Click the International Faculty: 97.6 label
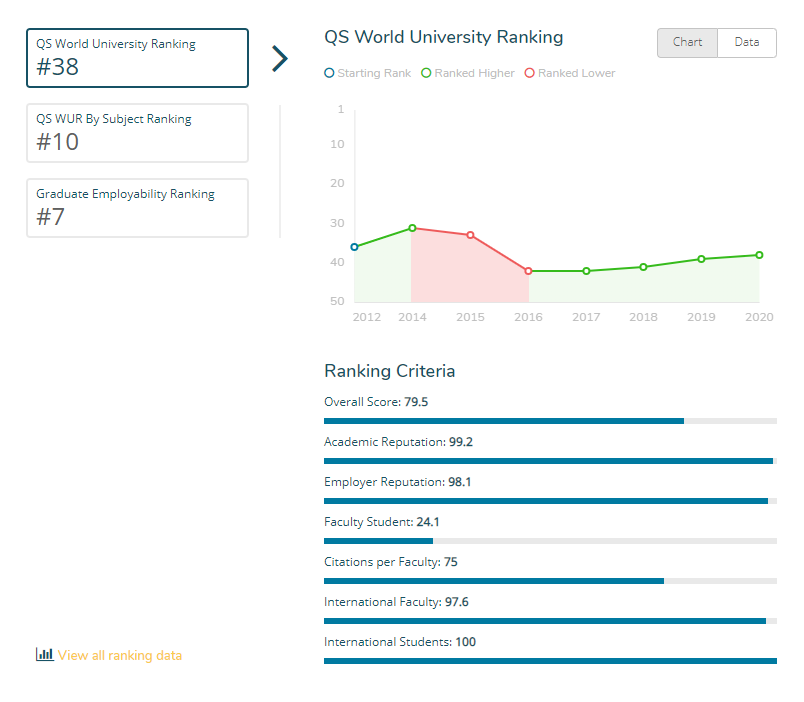The height and width of the screenshot is (702, 804). [396, 602]
